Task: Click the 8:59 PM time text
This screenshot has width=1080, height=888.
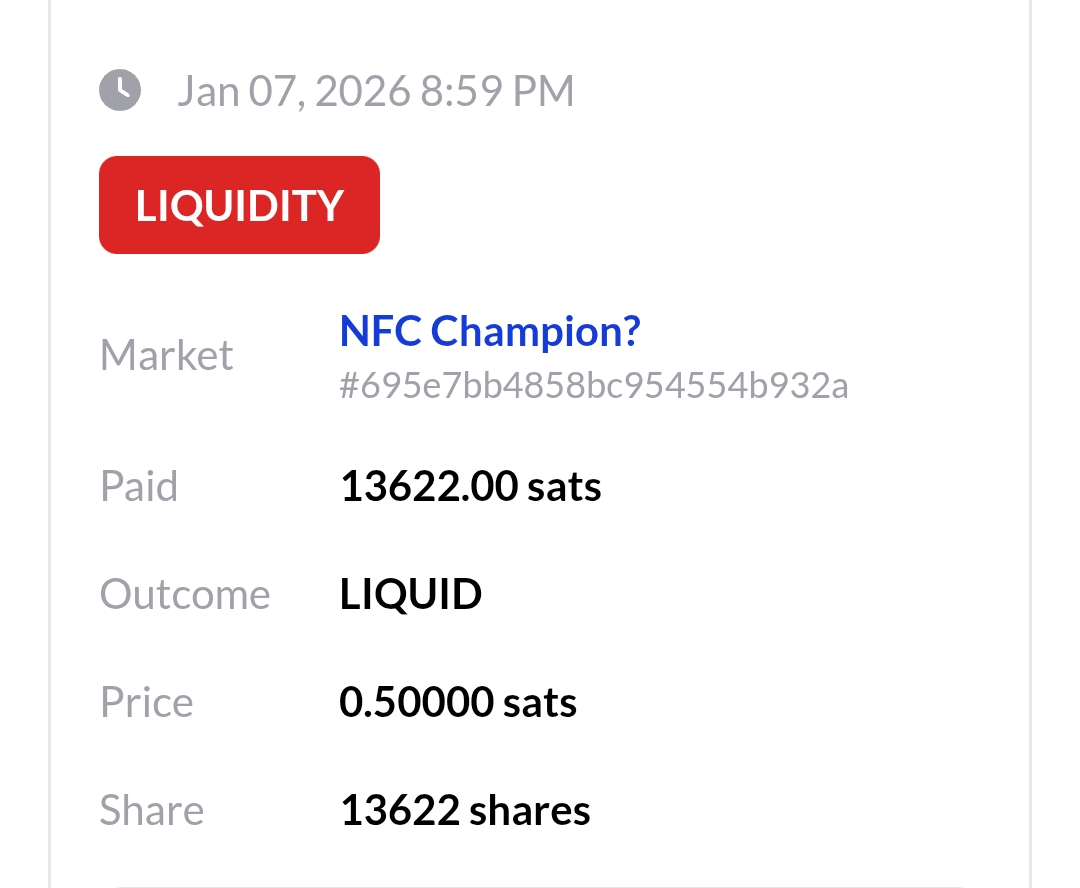Action: pyautogui.click(x=497, y=92)
